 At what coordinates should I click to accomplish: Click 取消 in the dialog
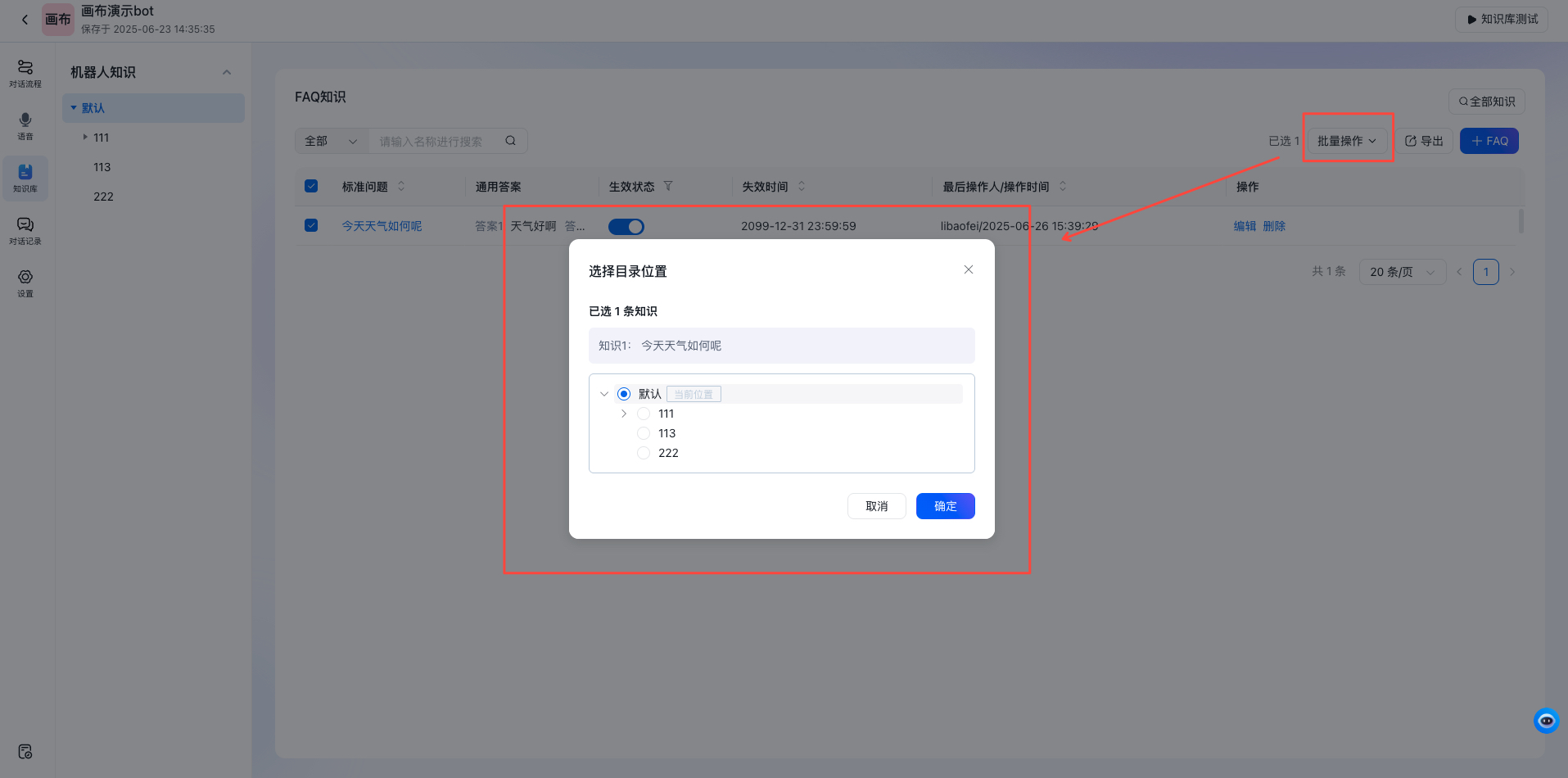pos(876,505)
